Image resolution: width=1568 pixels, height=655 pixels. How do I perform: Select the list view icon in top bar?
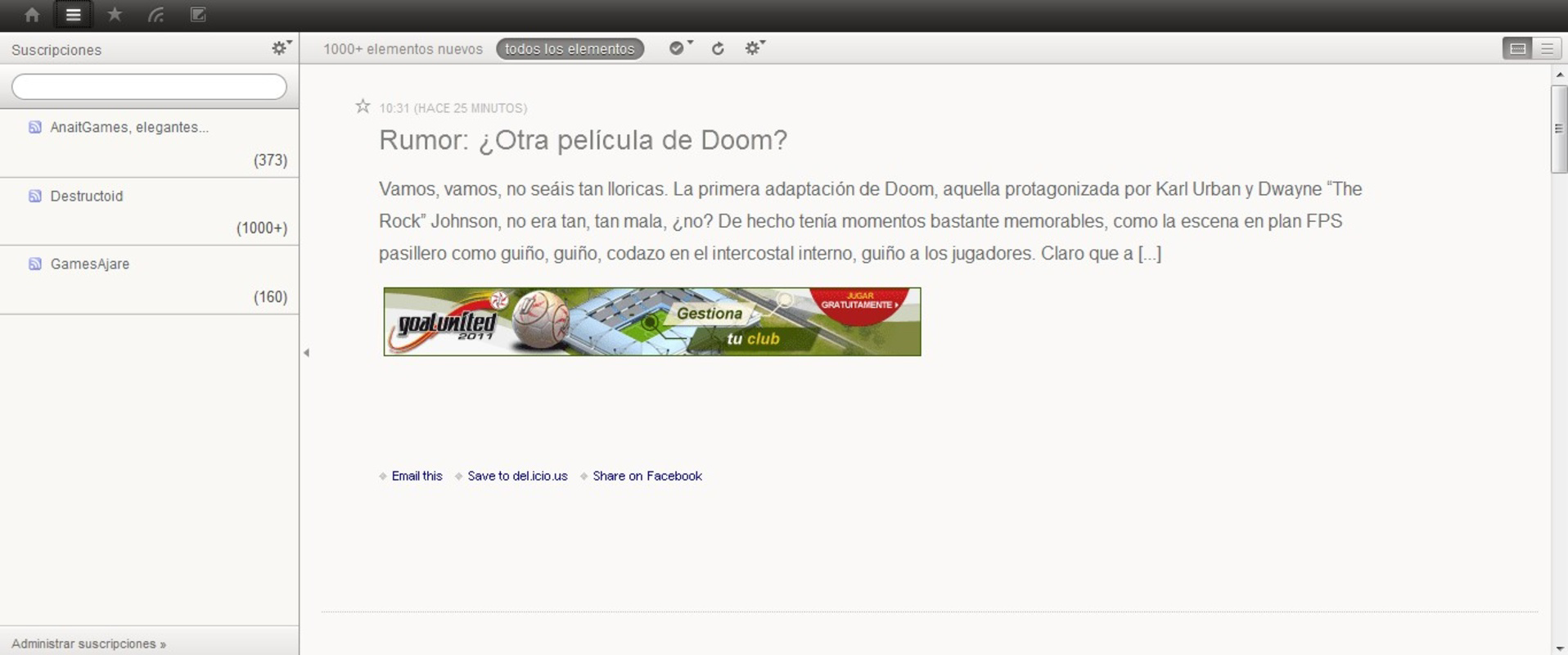point(73,15)
